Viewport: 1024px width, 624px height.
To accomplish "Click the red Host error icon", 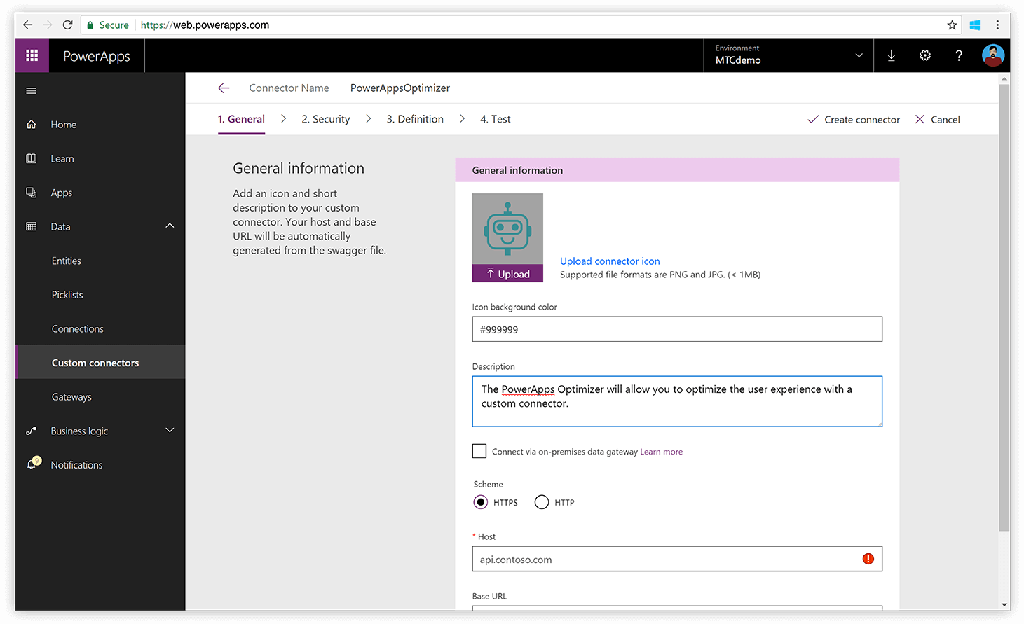I will (867, 559).
